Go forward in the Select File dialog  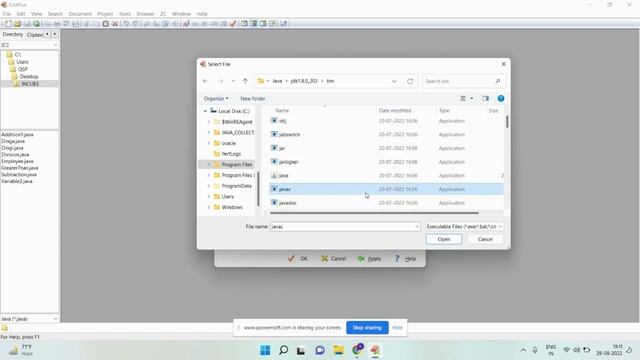click(x=220, y=81)
